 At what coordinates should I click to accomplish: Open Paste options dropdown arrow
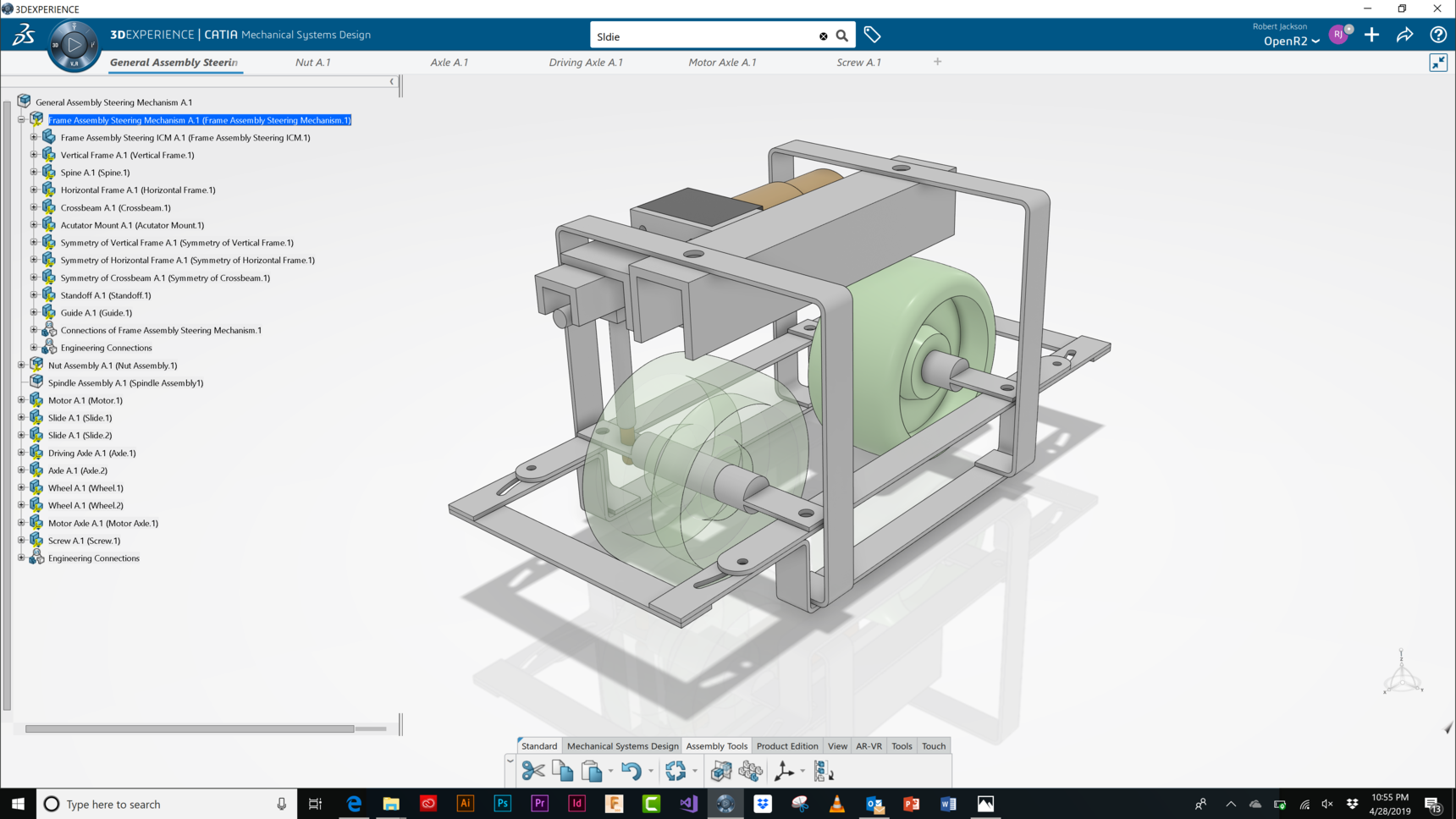(x=610, y=771)
